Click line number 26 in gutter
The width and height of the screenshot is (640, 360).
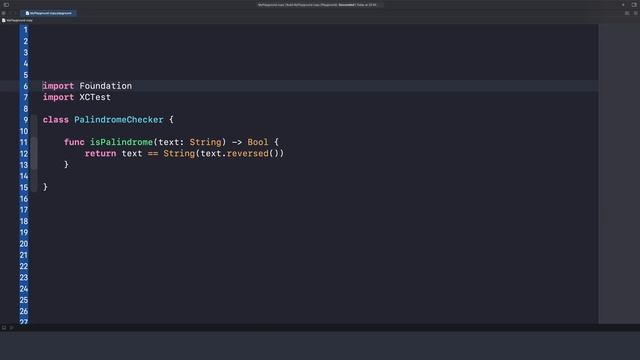tap(24, 311)
